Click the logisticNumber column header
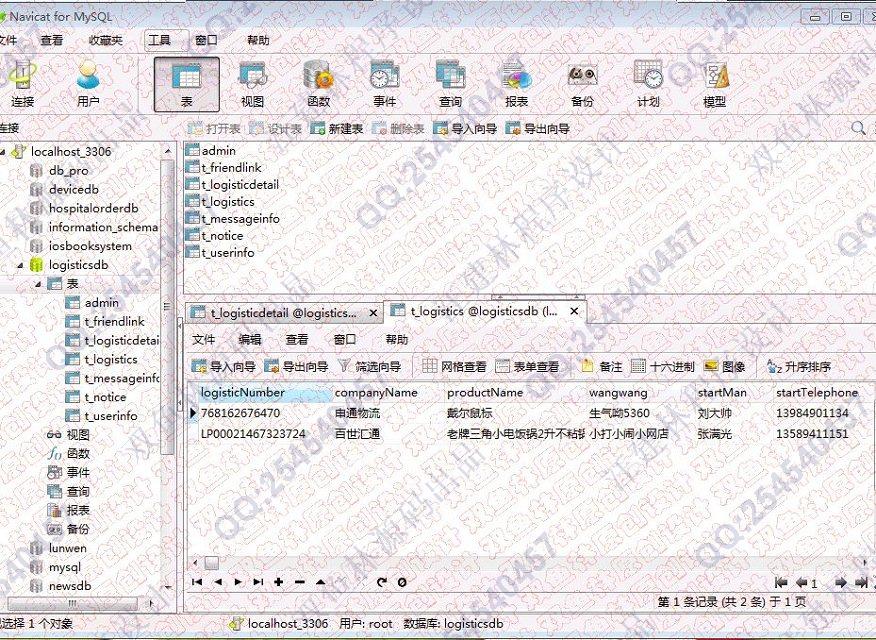The image size is (876, 640). click(x=264, y=393)
